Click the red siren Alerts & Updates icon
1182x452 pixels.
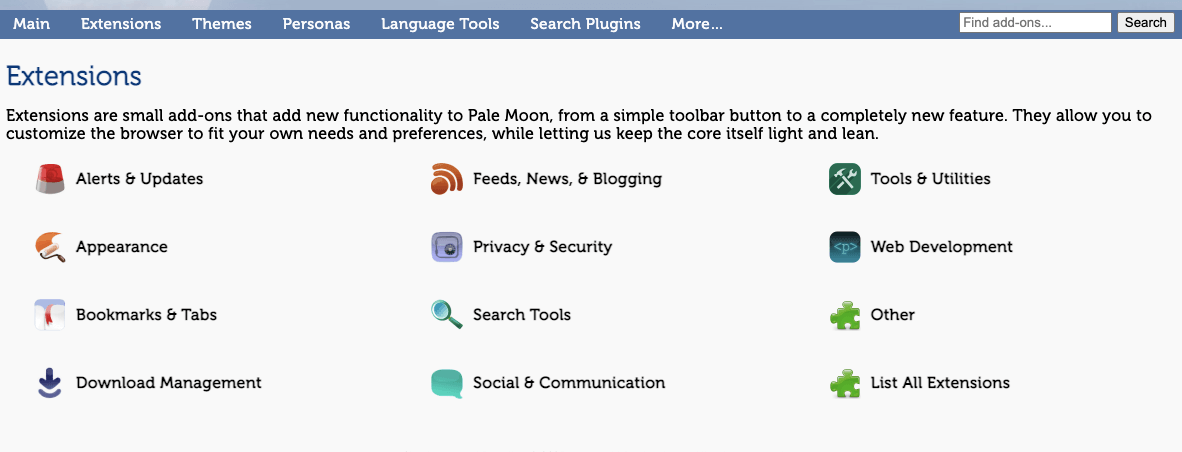[50, 179]
